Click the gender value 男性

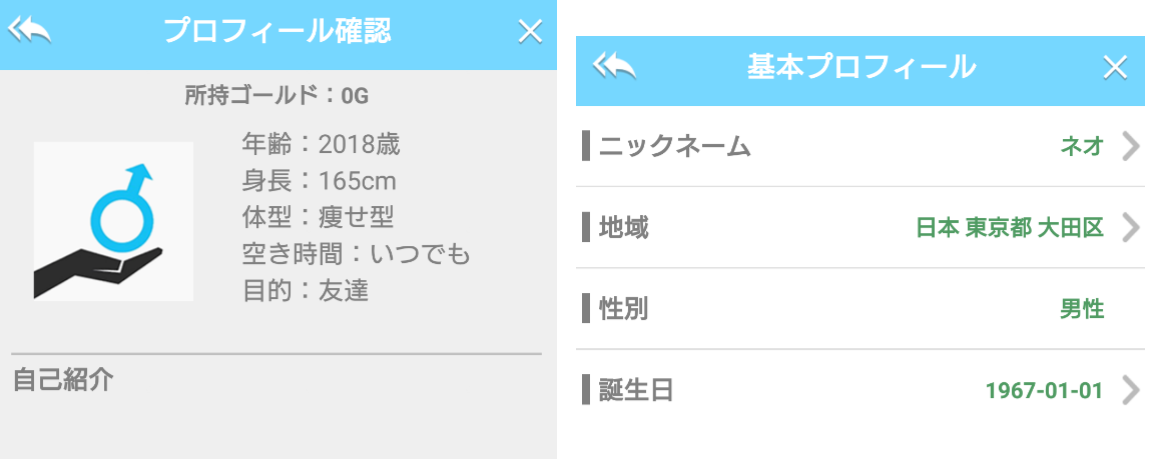click(x=1081, y=309)
